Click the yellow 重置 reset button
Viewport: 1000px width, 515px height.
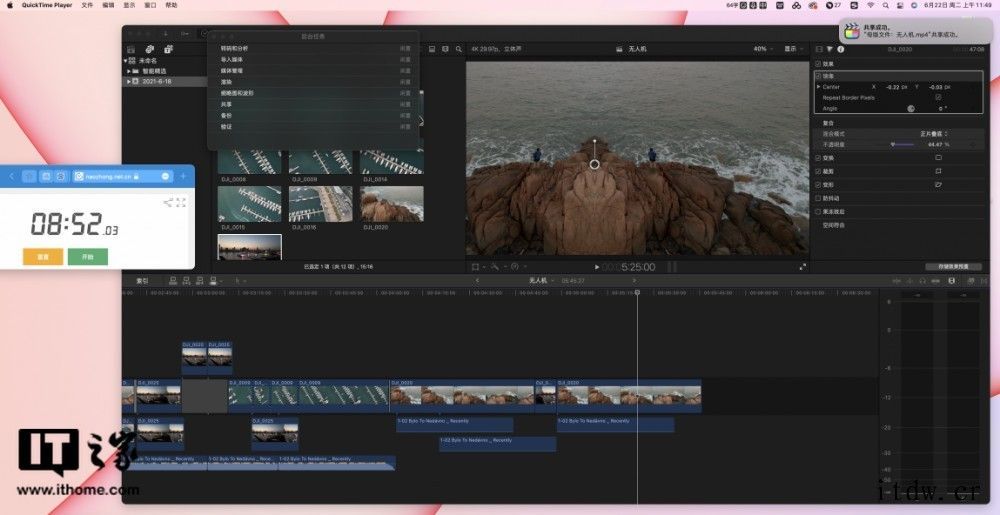pos(43,256)
